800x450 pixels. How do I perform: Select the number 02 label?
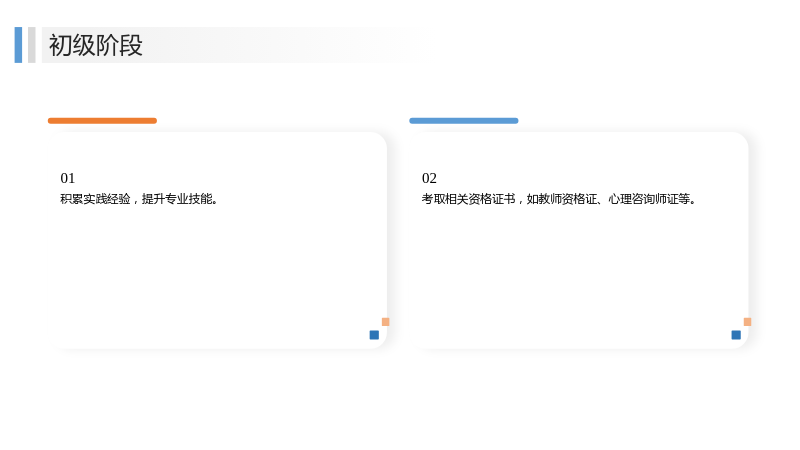click(429, 178)
